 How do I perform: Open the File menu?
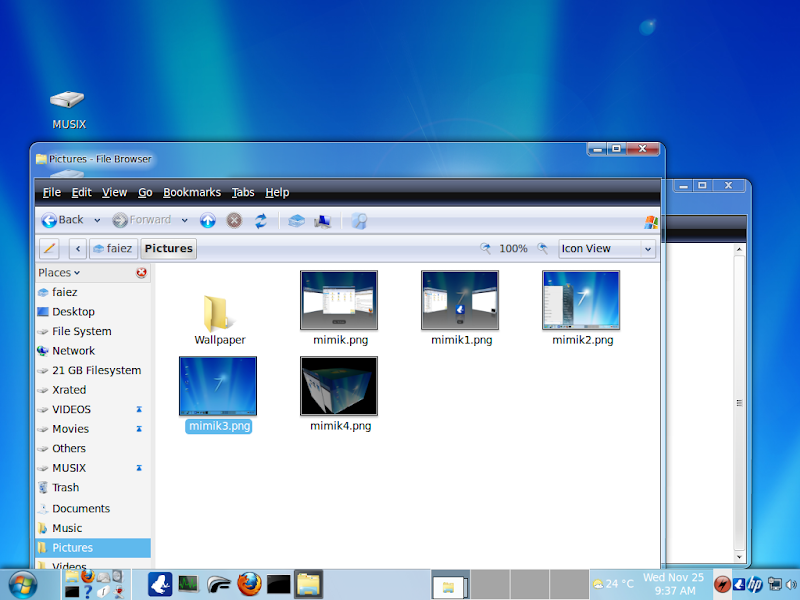[x=52, y=192]
